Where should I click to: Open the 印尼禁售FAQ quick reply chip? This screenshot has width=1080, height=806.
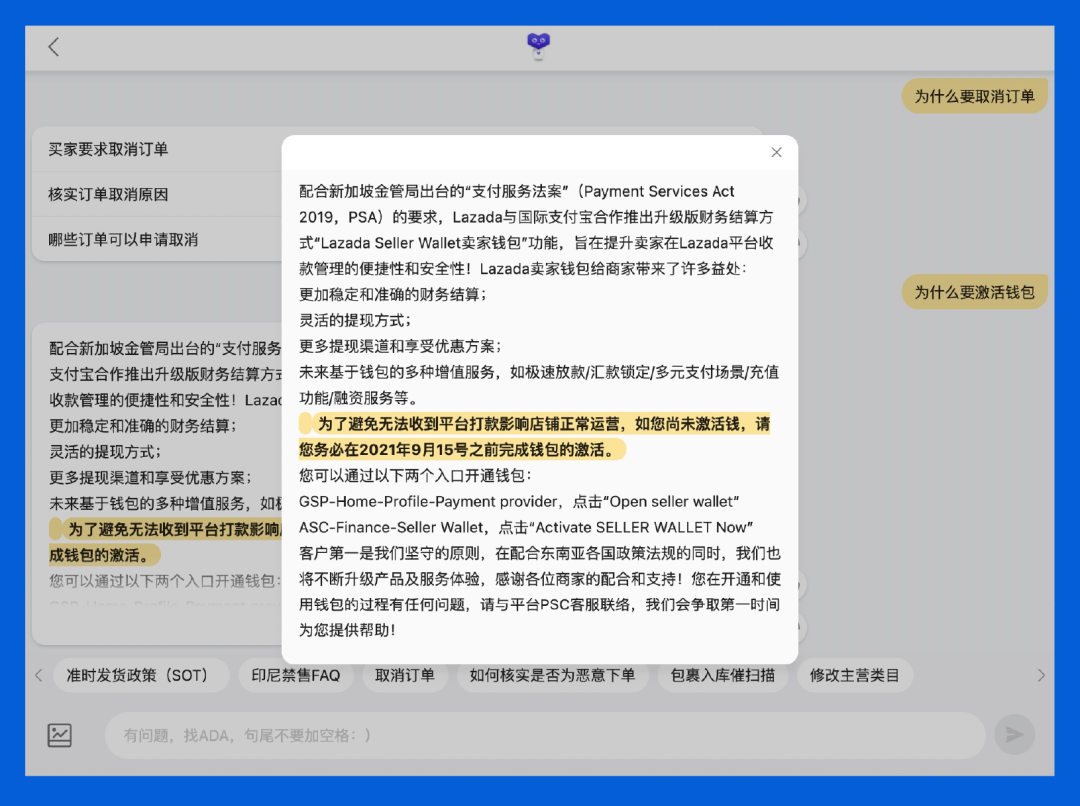pos(297,675)
